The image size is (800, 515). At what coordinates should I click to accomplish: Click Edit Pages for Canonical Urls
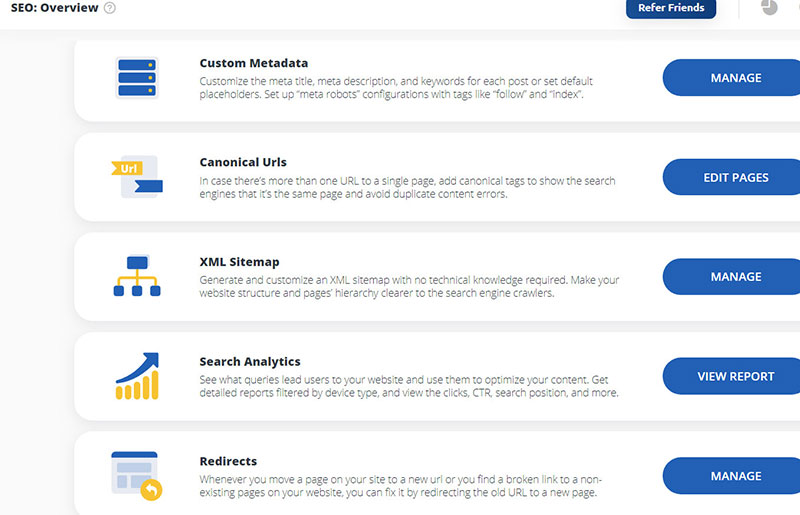click(x=735, y=177)
